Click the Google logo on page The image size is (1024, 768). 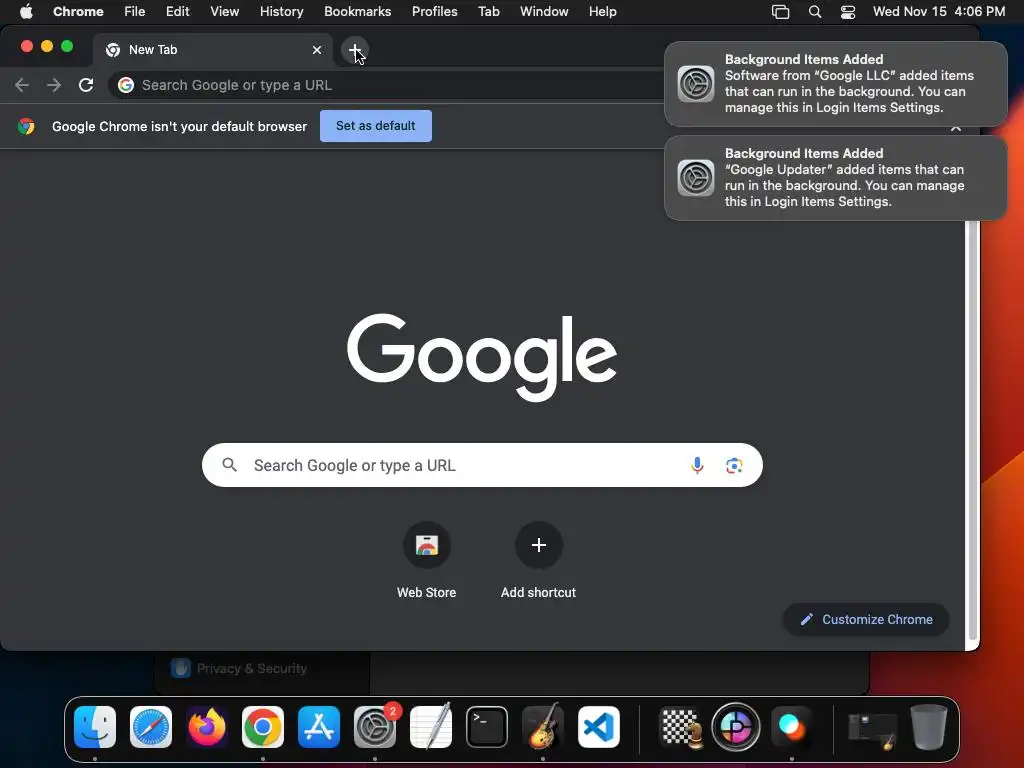click(x=482, y=357)
